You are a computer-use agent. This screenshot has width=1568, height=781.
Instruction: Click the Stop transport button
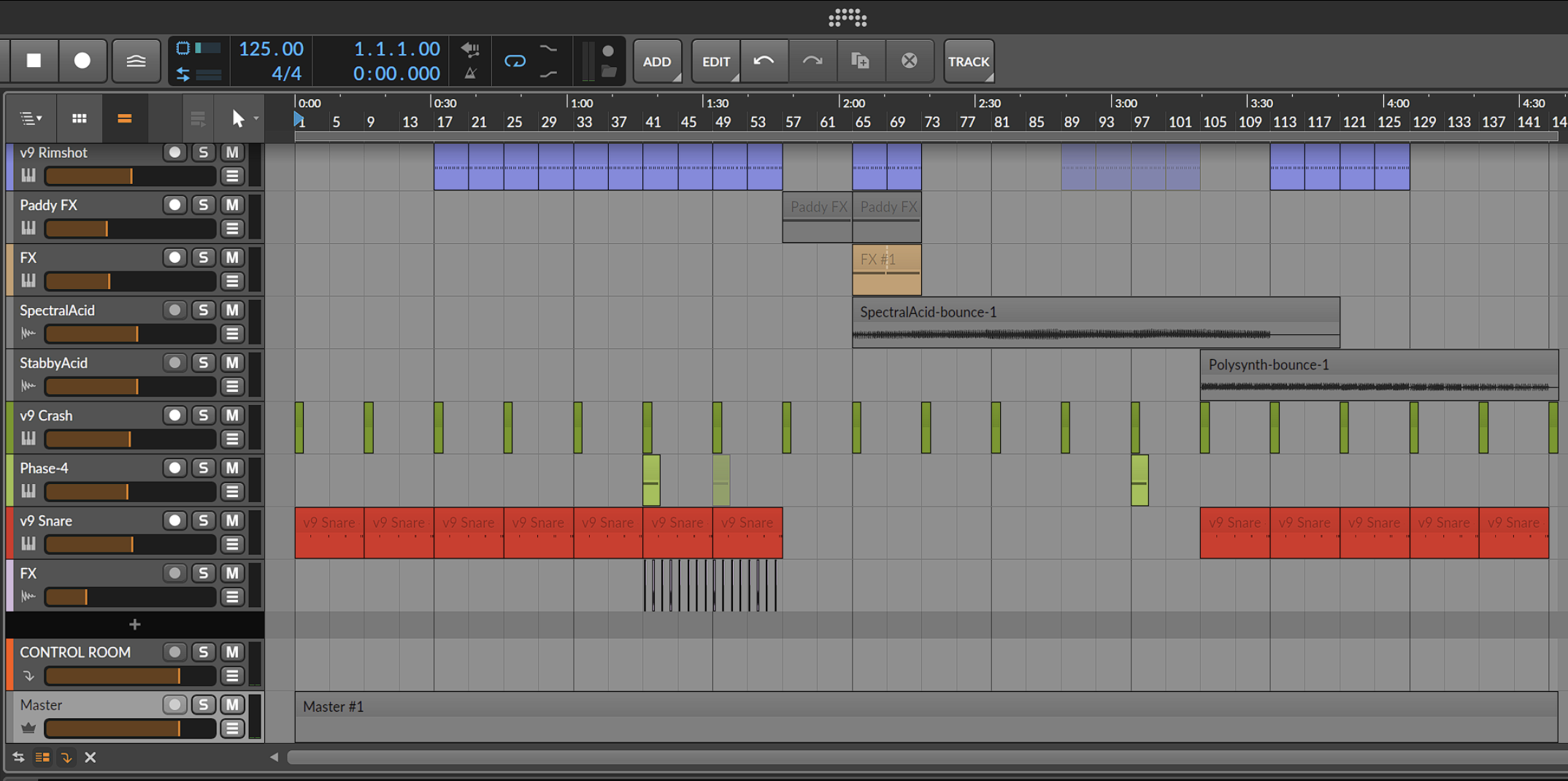click(34, 61)
